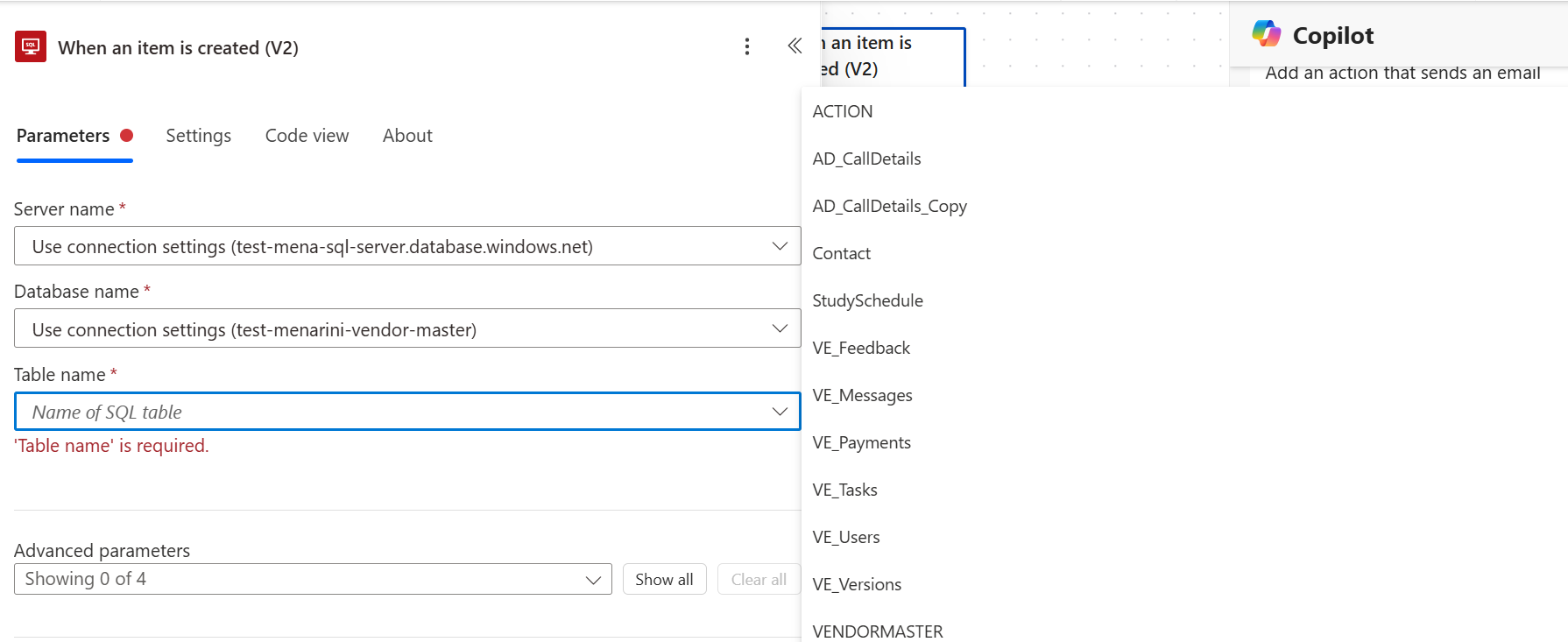Select VENDORMASTER from the table list
This screenshot has width=1568, height=642.
click(877, 631)
